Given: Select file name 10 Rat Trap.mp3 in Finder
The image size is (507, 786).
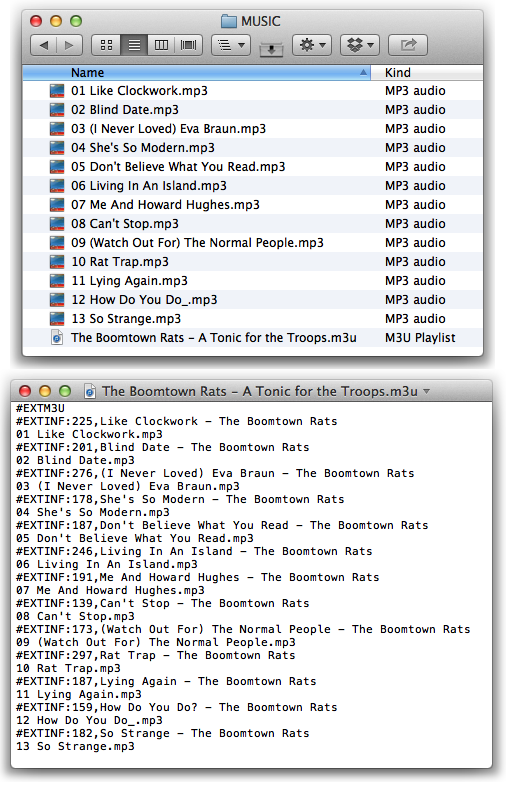Looking at the screenshot, I should click(120, 262).
